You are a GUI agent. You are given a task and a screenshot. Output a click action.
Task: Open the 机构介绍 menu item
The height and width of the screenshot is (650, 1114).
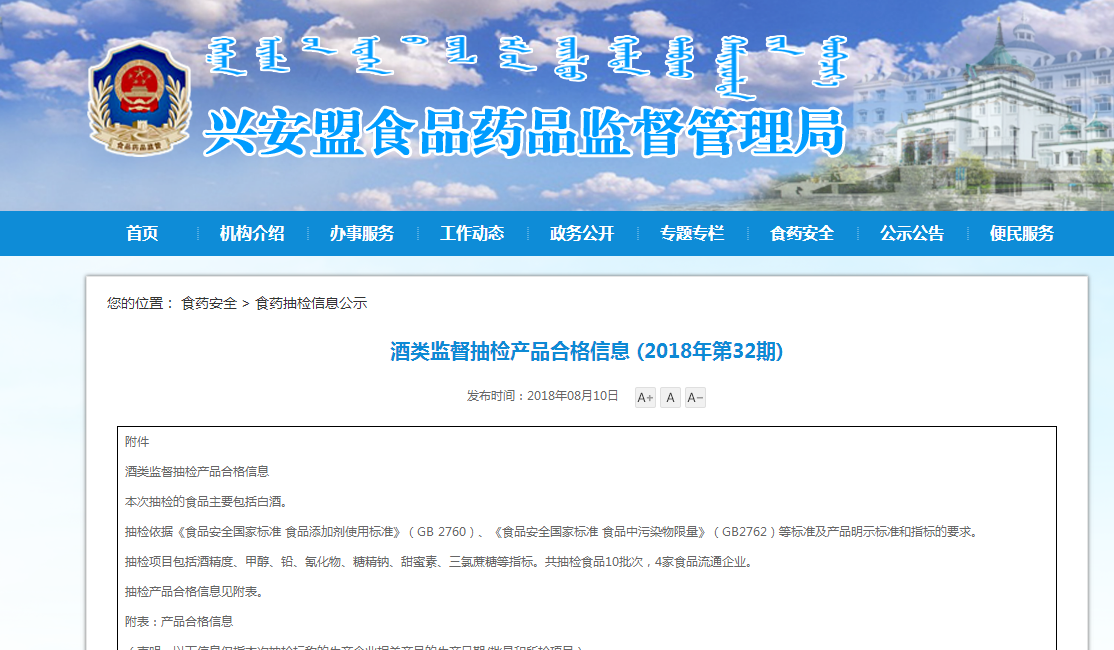(252, 233)
